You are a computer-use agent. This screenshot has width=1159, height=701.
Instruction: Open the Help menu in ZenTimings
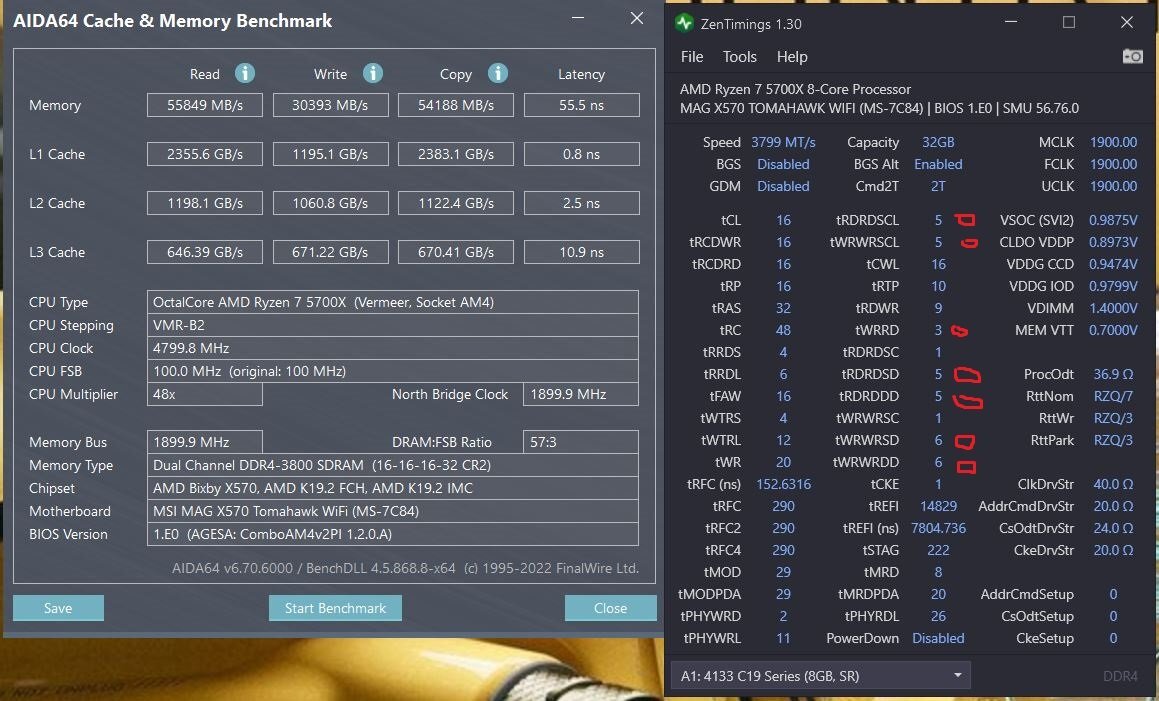(792, 57)
